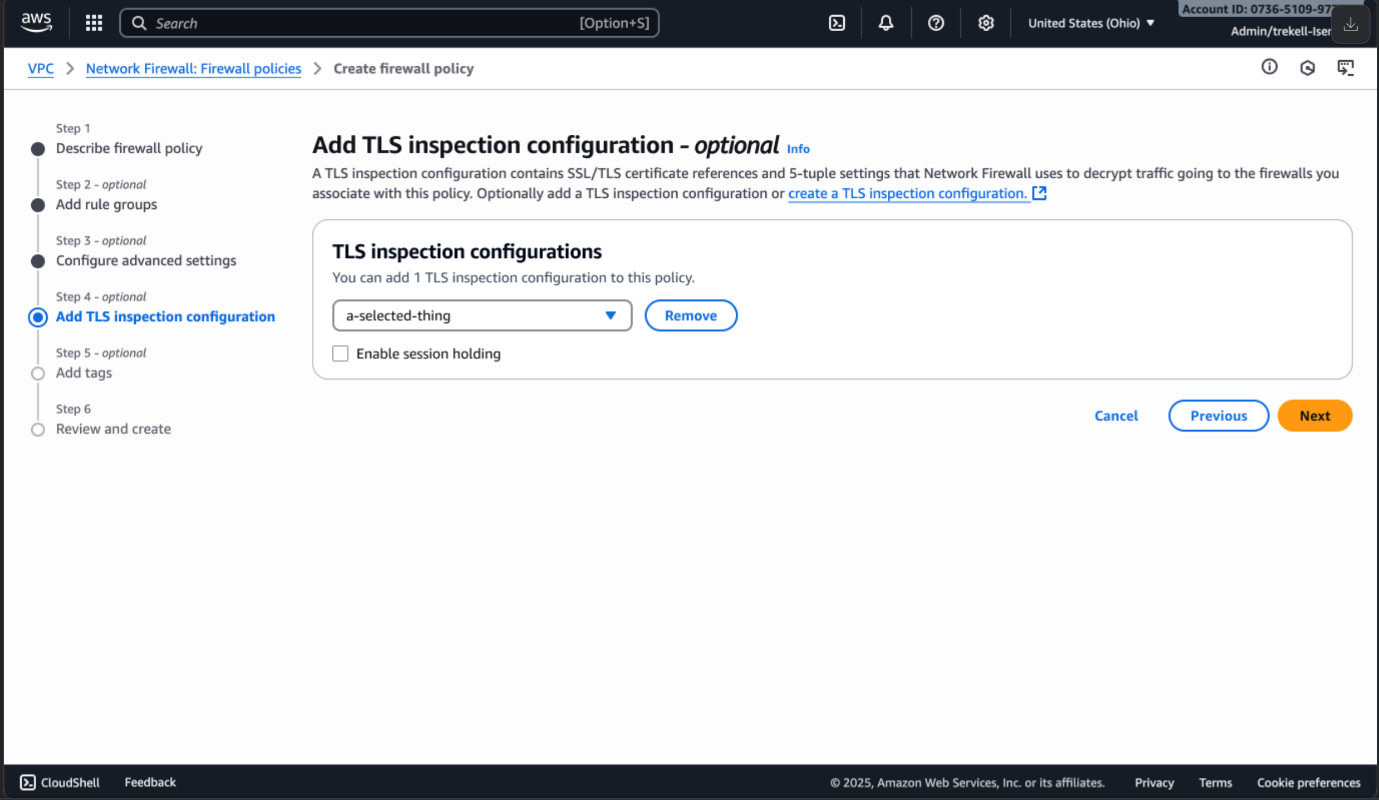Screen dimensions: 1379x800
Task: Select Add TLS inspection configuration step
Action: click(165, 316)
